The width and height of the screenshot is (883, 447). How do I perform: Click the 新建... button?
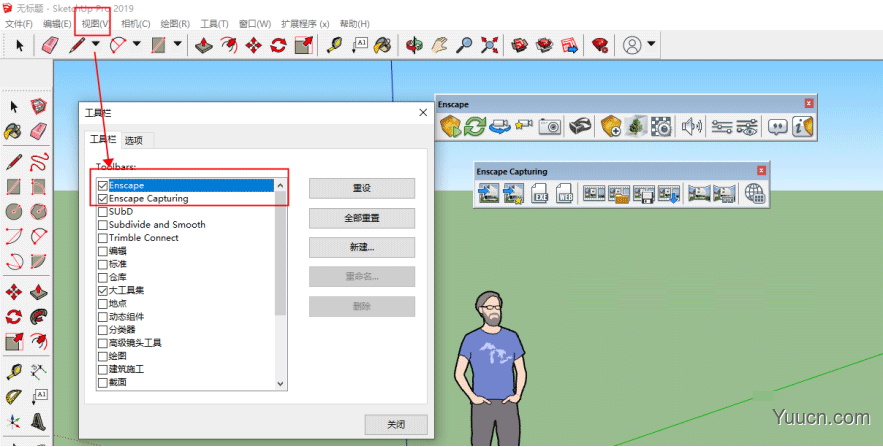coord(362,247)
